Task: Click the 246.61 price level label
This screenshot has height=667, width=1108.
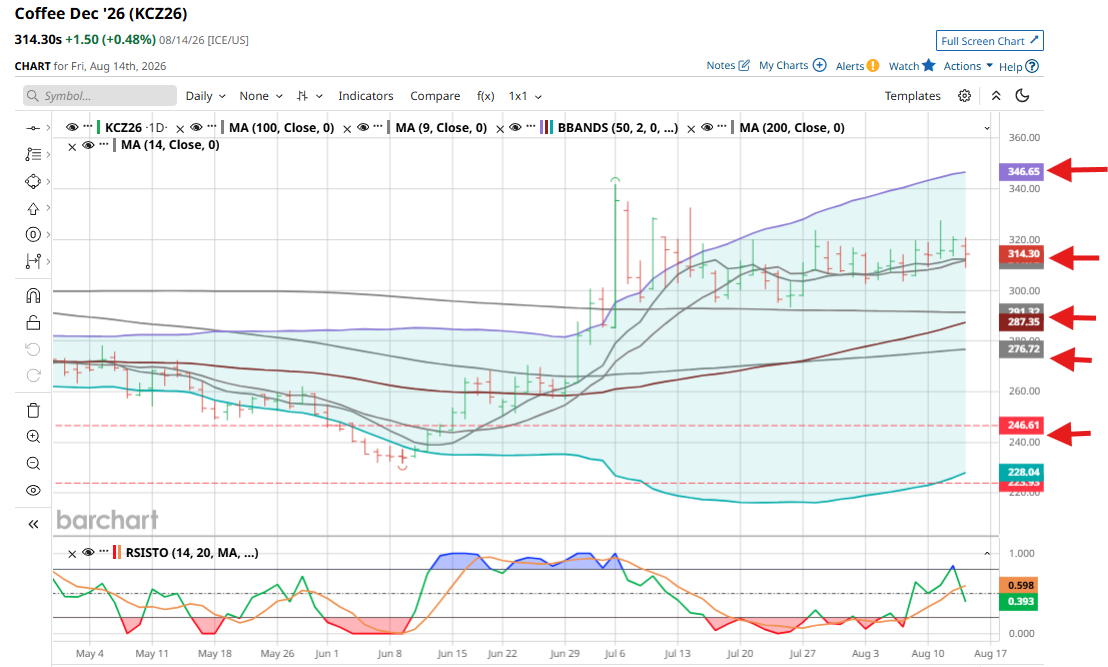Action: point(1021,425)
